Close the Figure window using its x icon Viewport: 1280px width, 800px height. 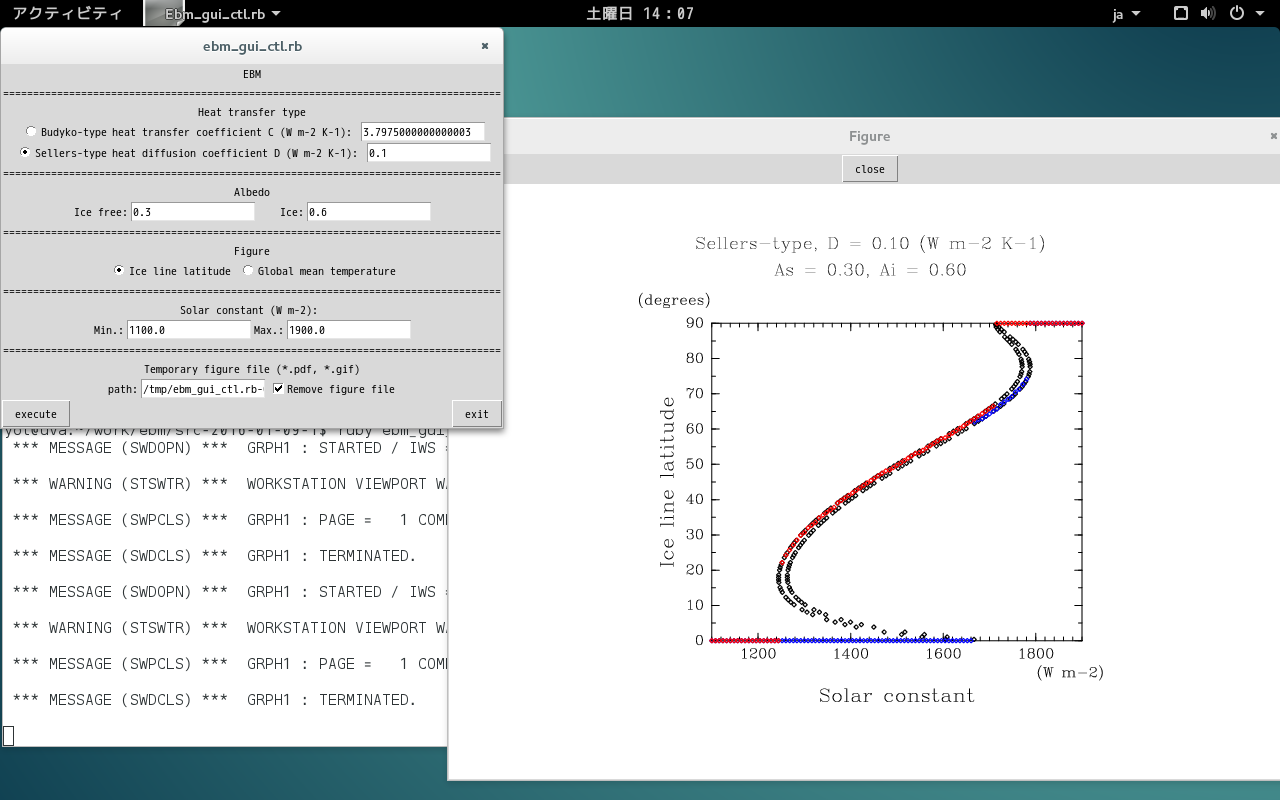click(x=1273, y=136)
